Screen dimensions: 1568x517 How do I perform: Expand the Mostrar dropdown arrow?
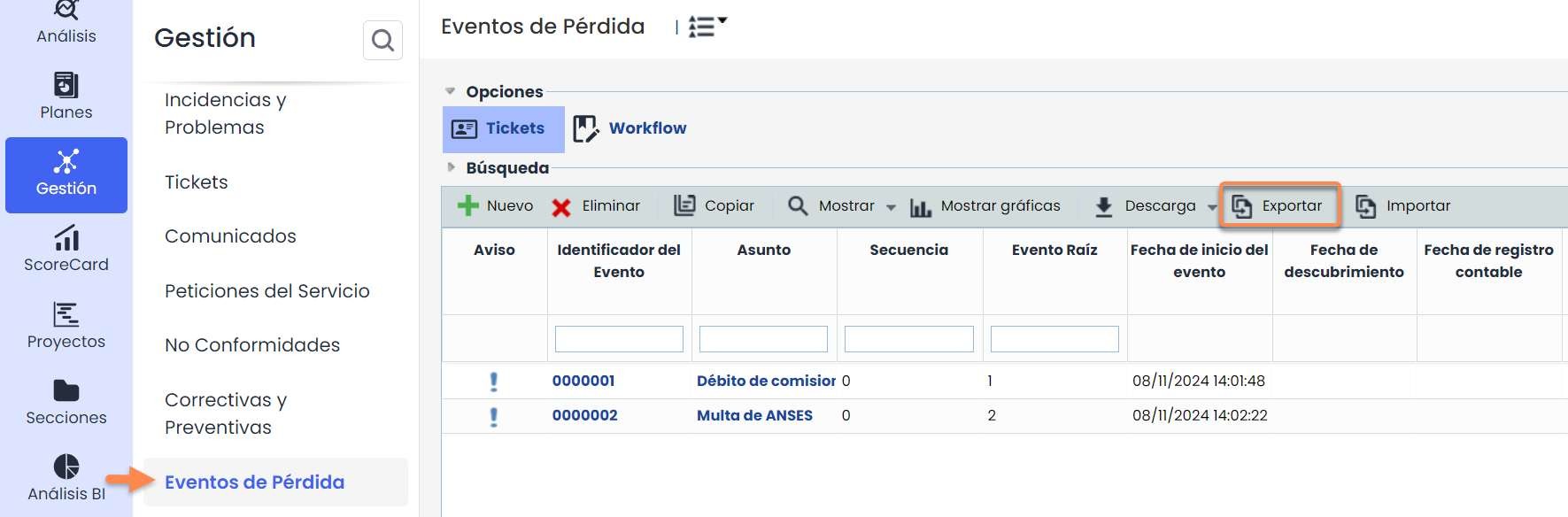891,207
